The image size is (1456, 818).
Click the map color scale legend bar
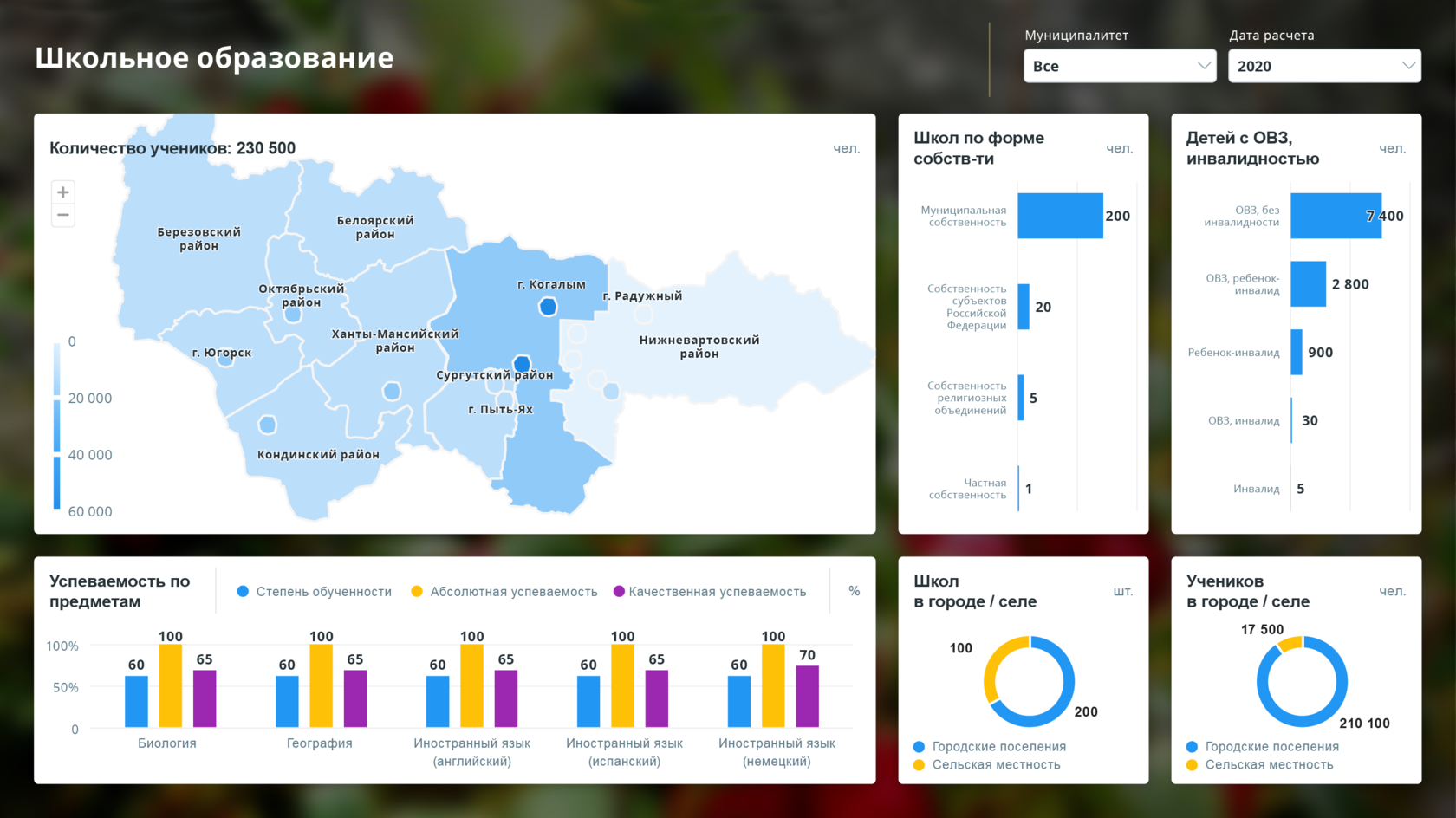57,425
